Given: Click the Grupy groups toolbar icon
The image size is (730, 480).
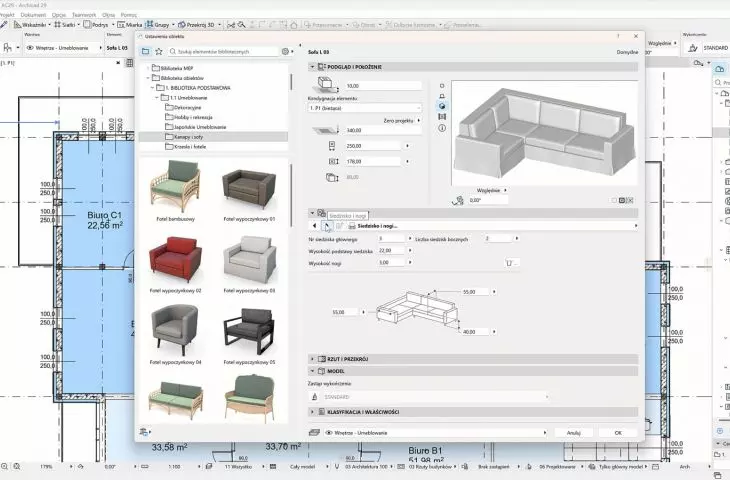Looking at the screenshot, I should 149,24.
